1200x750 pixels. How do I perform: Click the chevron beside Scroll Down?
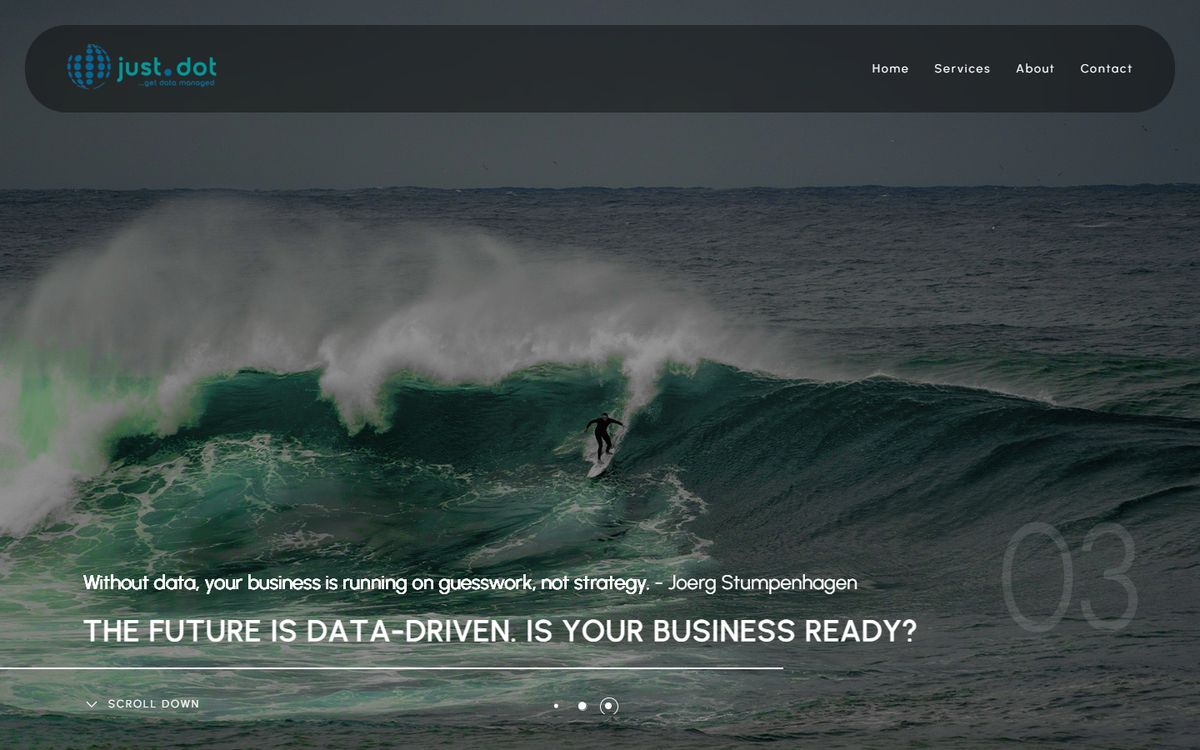[92, 704]
